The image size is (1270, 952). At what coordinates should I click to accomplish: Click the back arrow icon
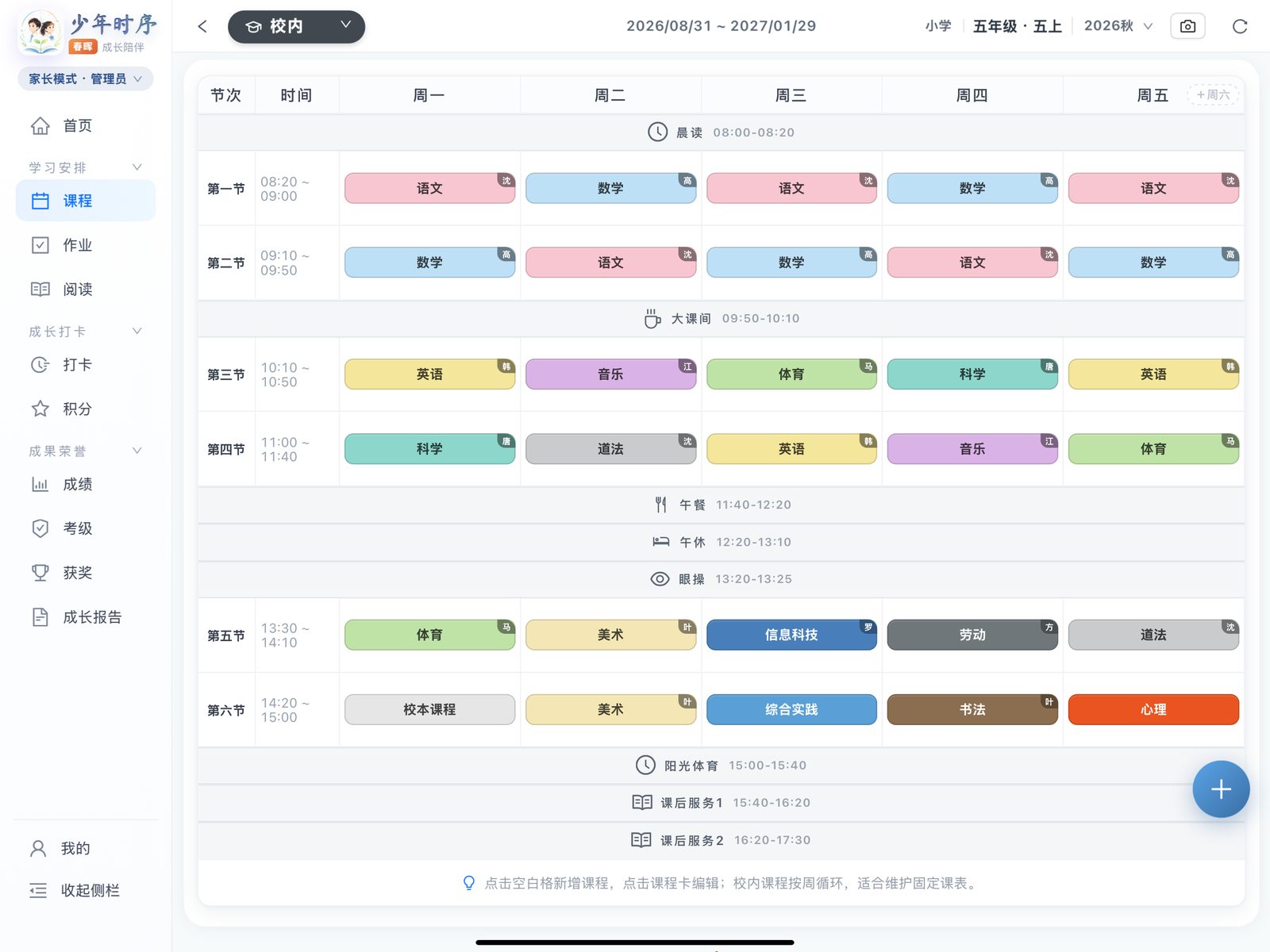click(202, 26)
